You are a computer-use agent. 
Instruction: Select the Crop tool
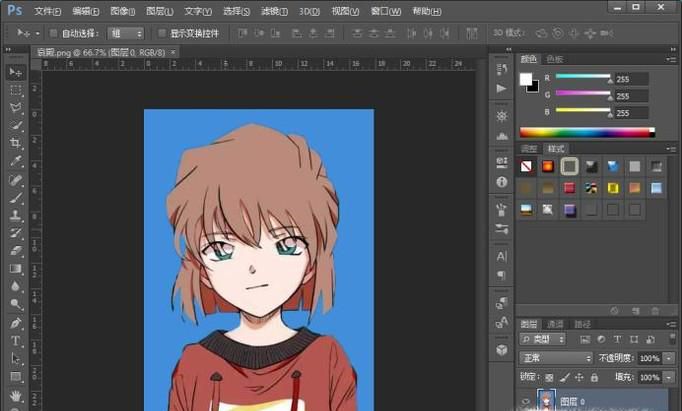[x=16, y=144]
